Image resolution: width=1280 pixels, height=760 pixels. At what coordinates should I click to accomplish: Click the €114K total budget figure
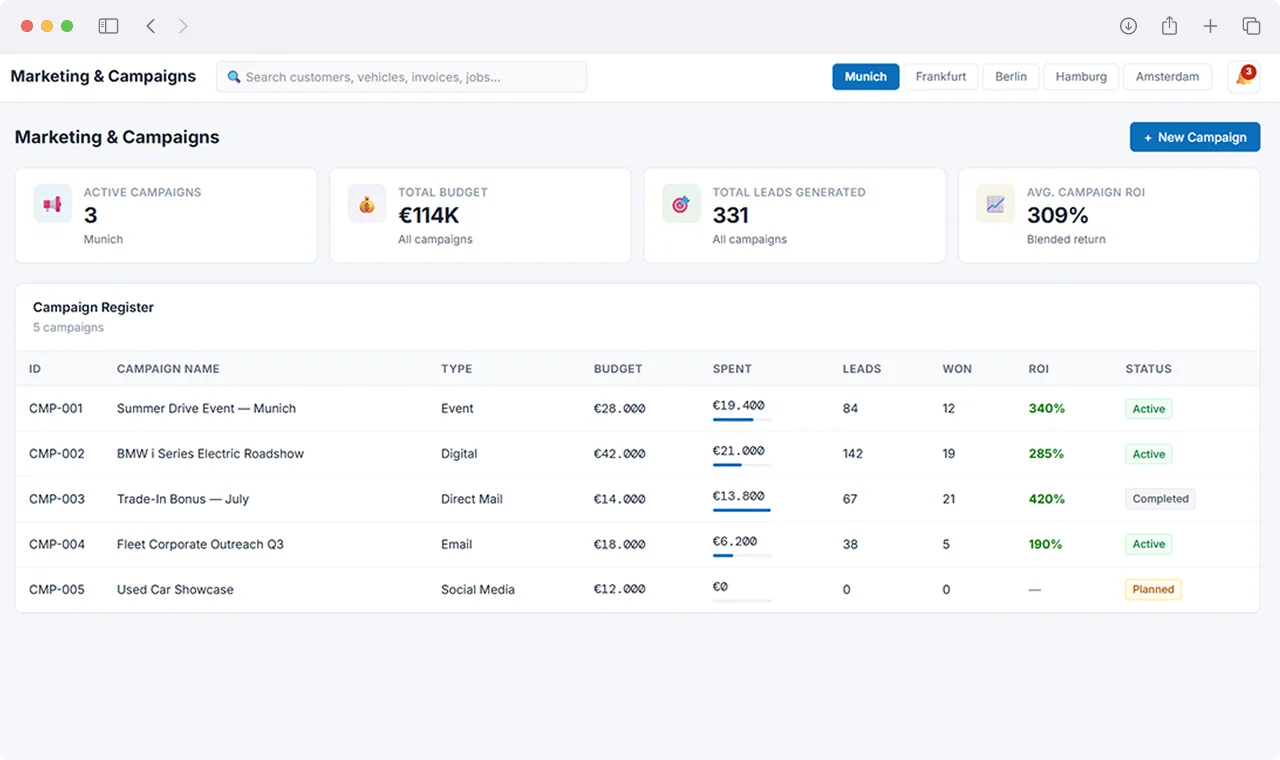click(429, 215)
